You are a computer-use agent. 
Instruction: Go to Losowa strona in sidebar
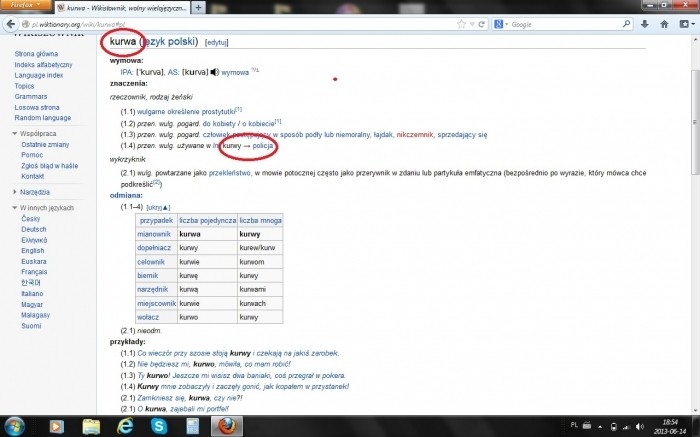click(x=37, y=107)
